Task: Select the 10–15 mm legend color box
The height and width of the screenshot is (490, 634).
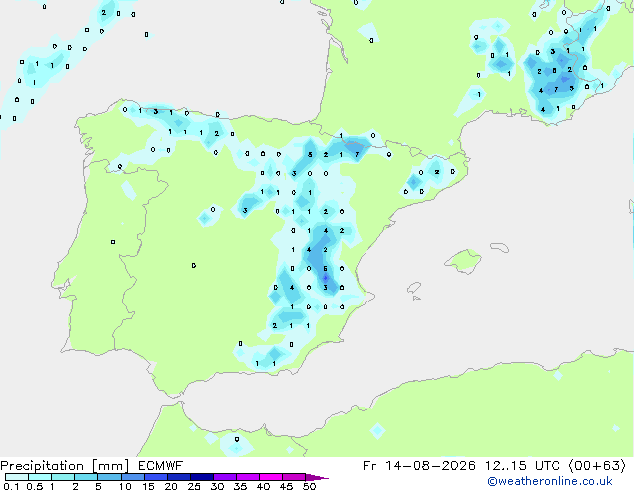Action: [133, 477]
